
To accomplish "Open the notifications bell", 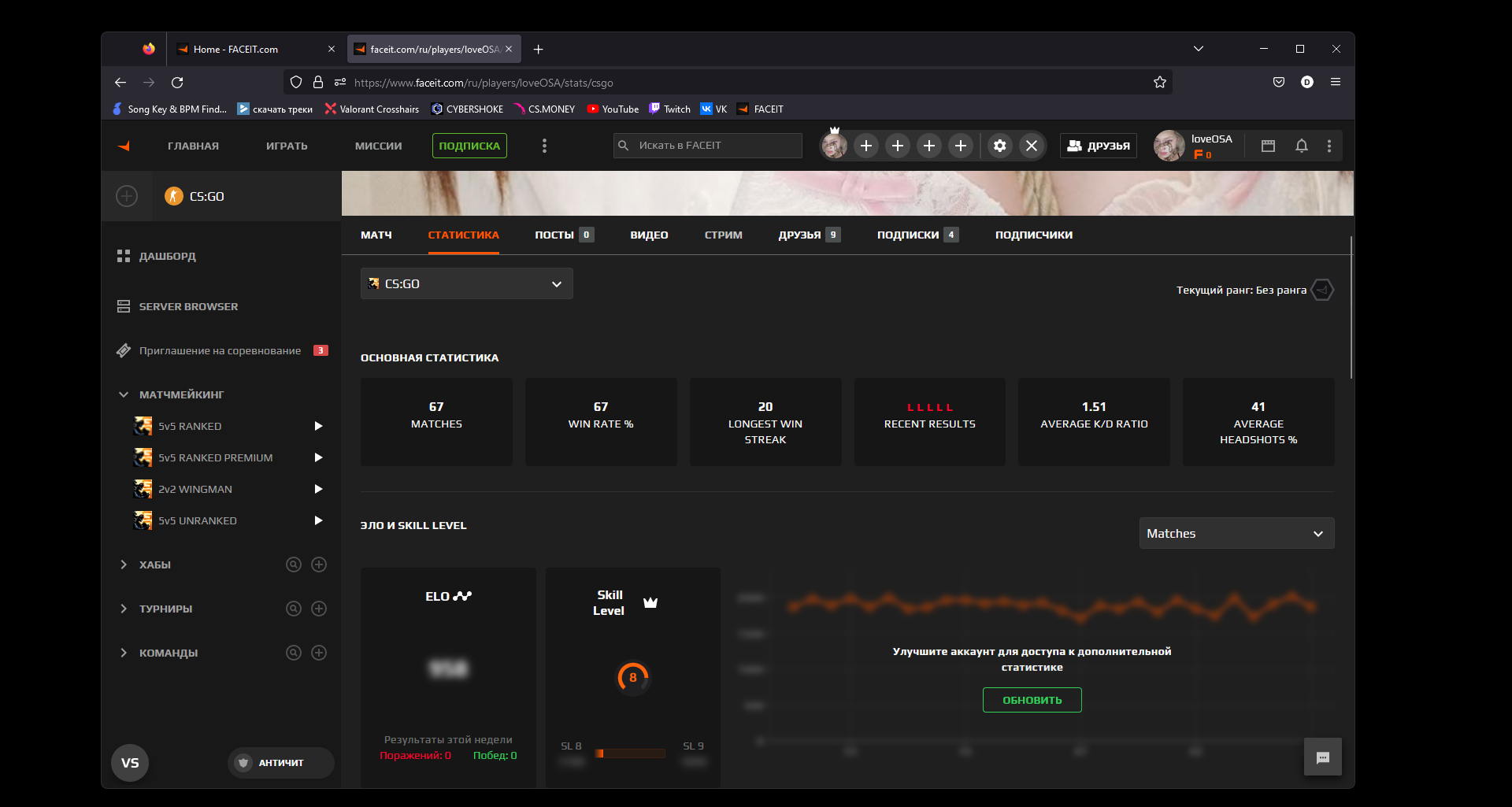I will coord(1301,146).
